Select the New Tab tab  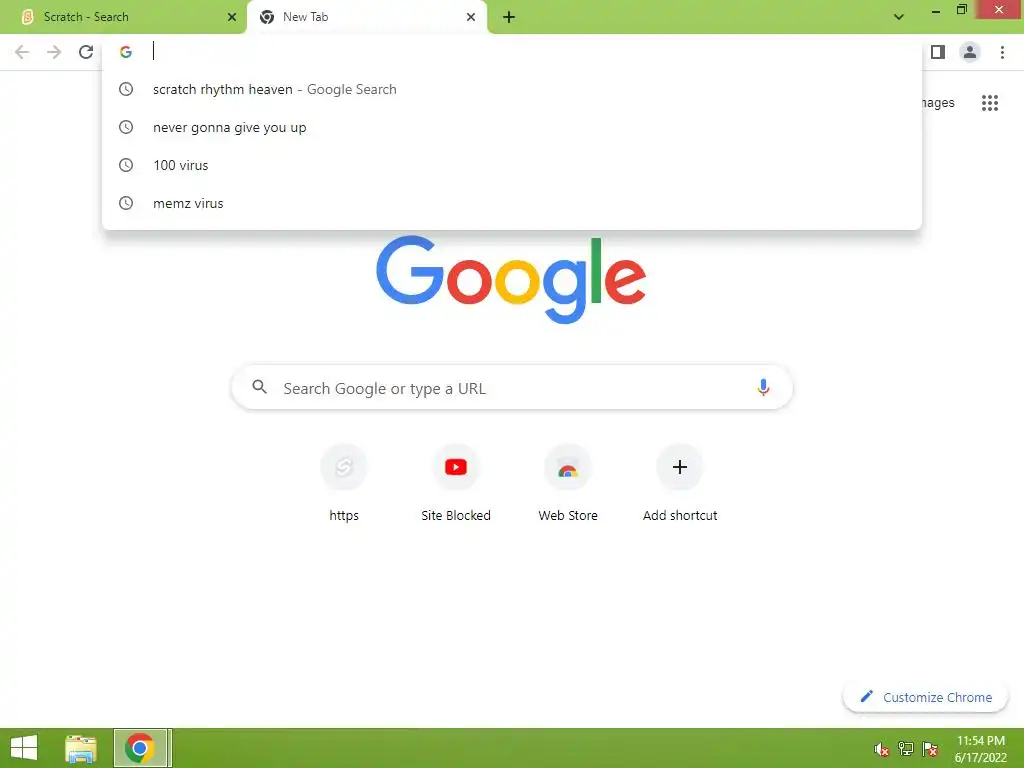point(367,17)
